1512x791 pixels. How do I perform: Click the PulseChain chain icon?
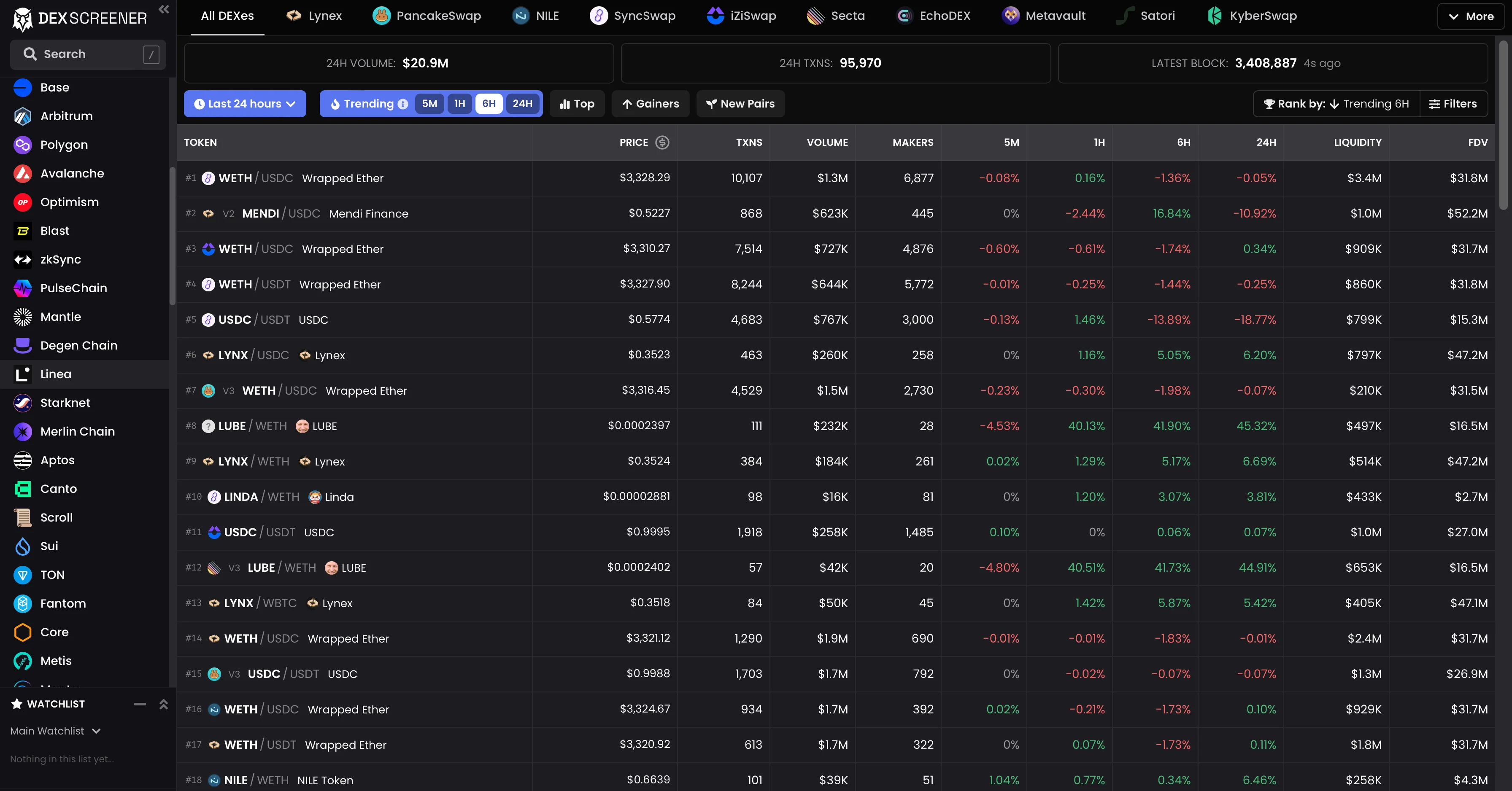(22, 288)
